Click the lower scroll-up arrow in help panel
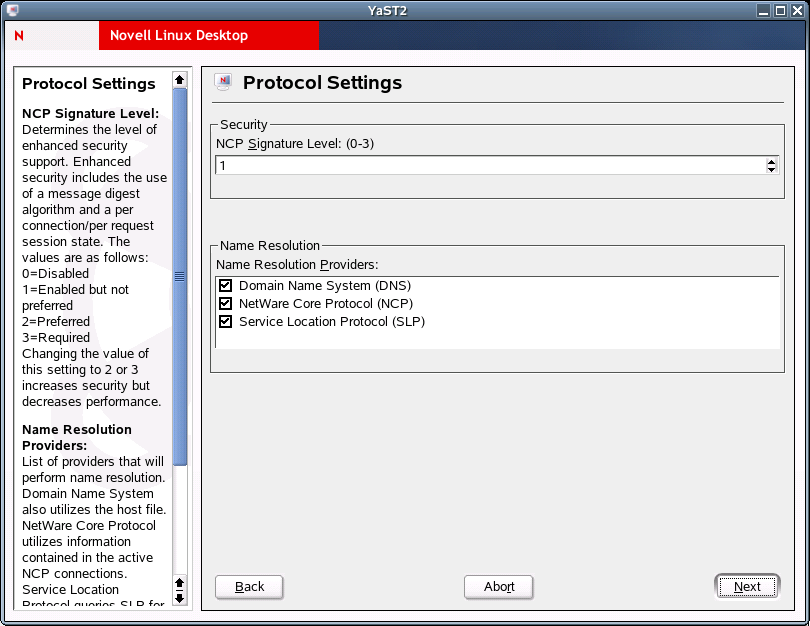Viewport: 810px width, 626px height. [x=179, y=583]
